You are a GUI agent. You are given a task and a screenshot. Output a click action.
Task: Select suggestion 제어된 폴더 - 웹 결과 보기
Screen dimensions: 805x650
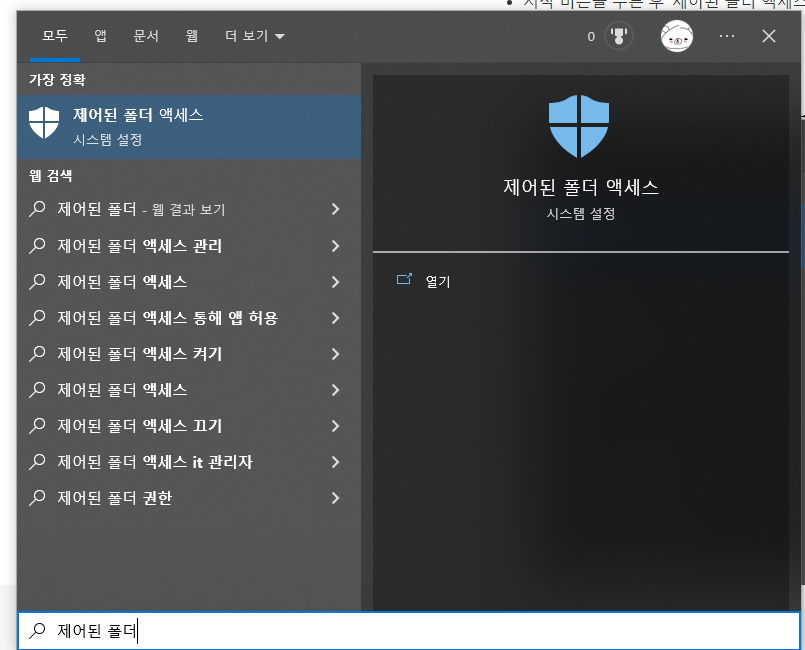pyautogui.click(x=189, y=209)
